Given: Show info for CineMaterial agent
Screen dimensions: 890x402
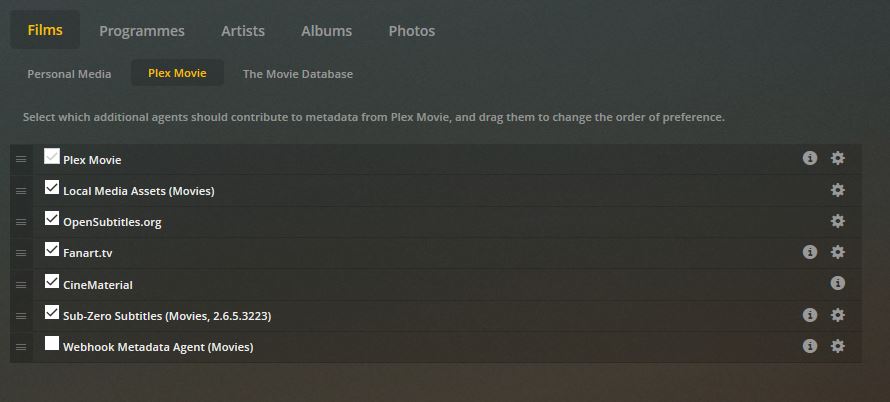Looking at the screenshot, I should coord(838,284).
